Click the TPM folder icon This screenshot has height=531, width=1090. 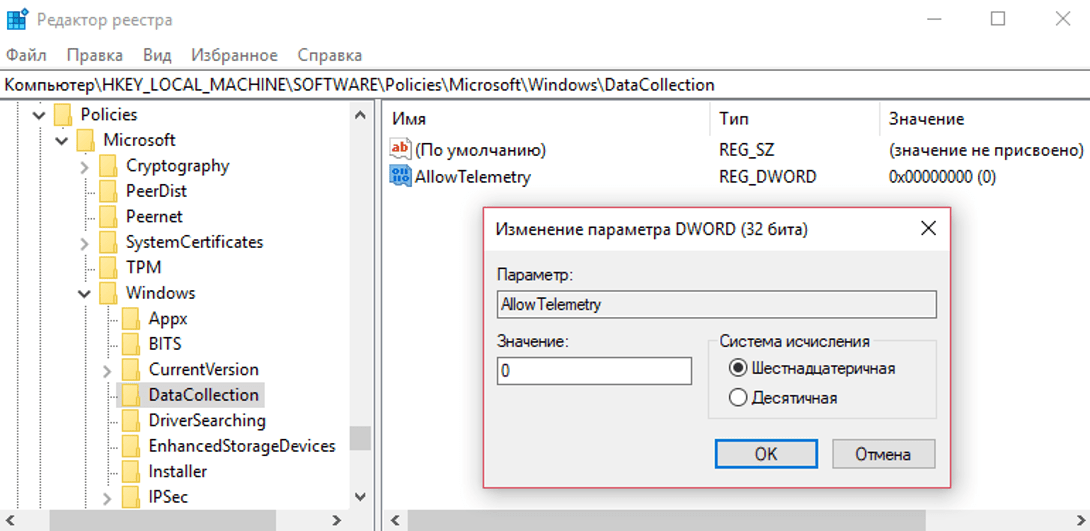coord(108,268)
